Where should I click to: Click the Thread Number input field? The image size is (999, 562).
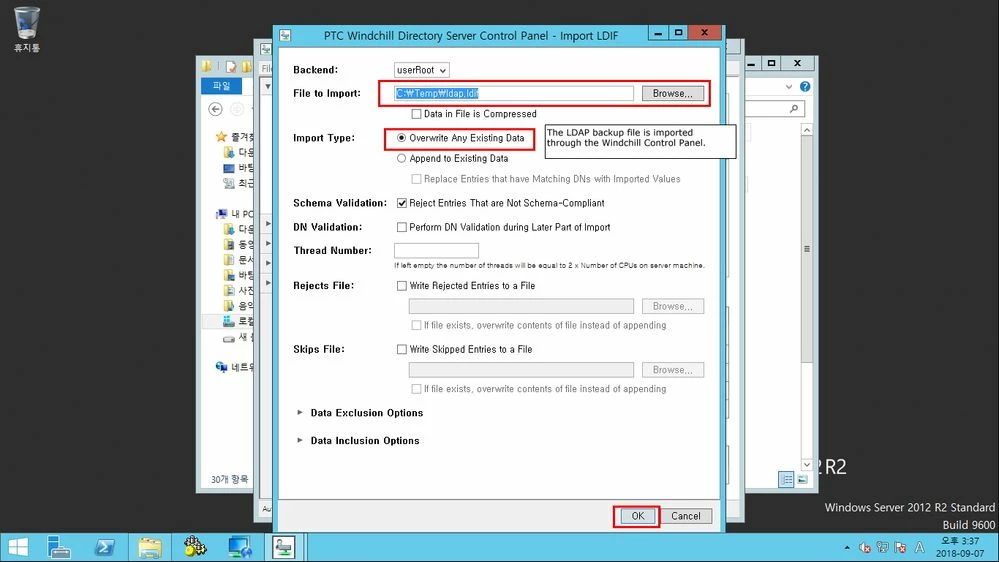click(x=436, y=250)
